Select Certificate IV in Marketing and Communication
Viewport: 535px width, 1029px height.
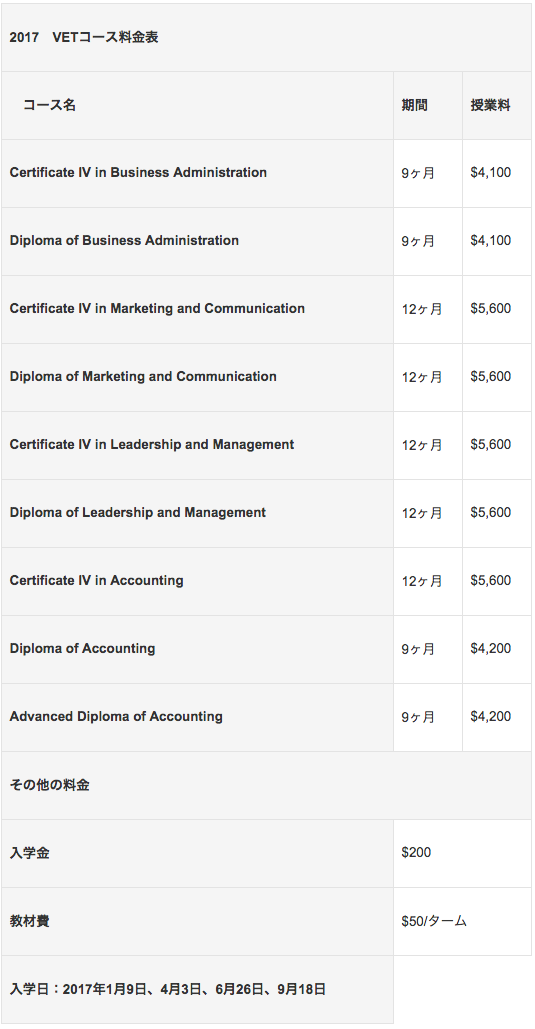pyautogui.click(x=157, y=308)
